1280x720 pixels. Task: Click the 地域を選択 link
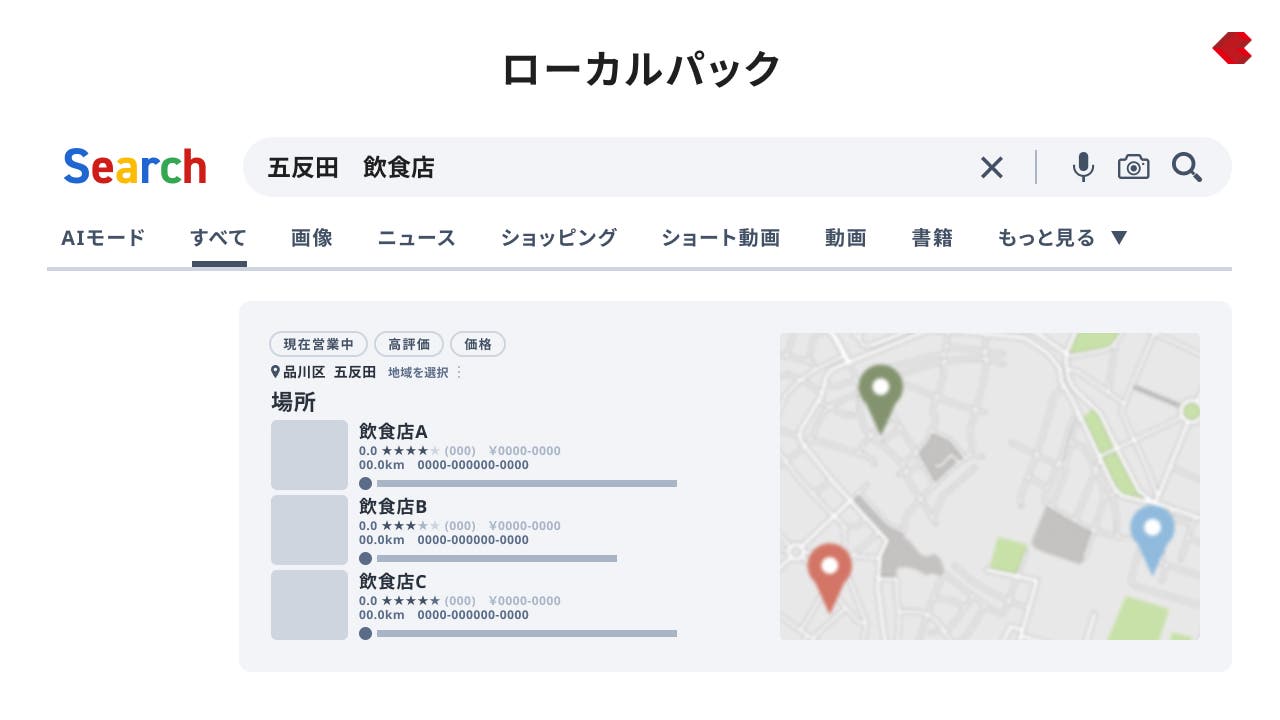(x=418, y=372)
